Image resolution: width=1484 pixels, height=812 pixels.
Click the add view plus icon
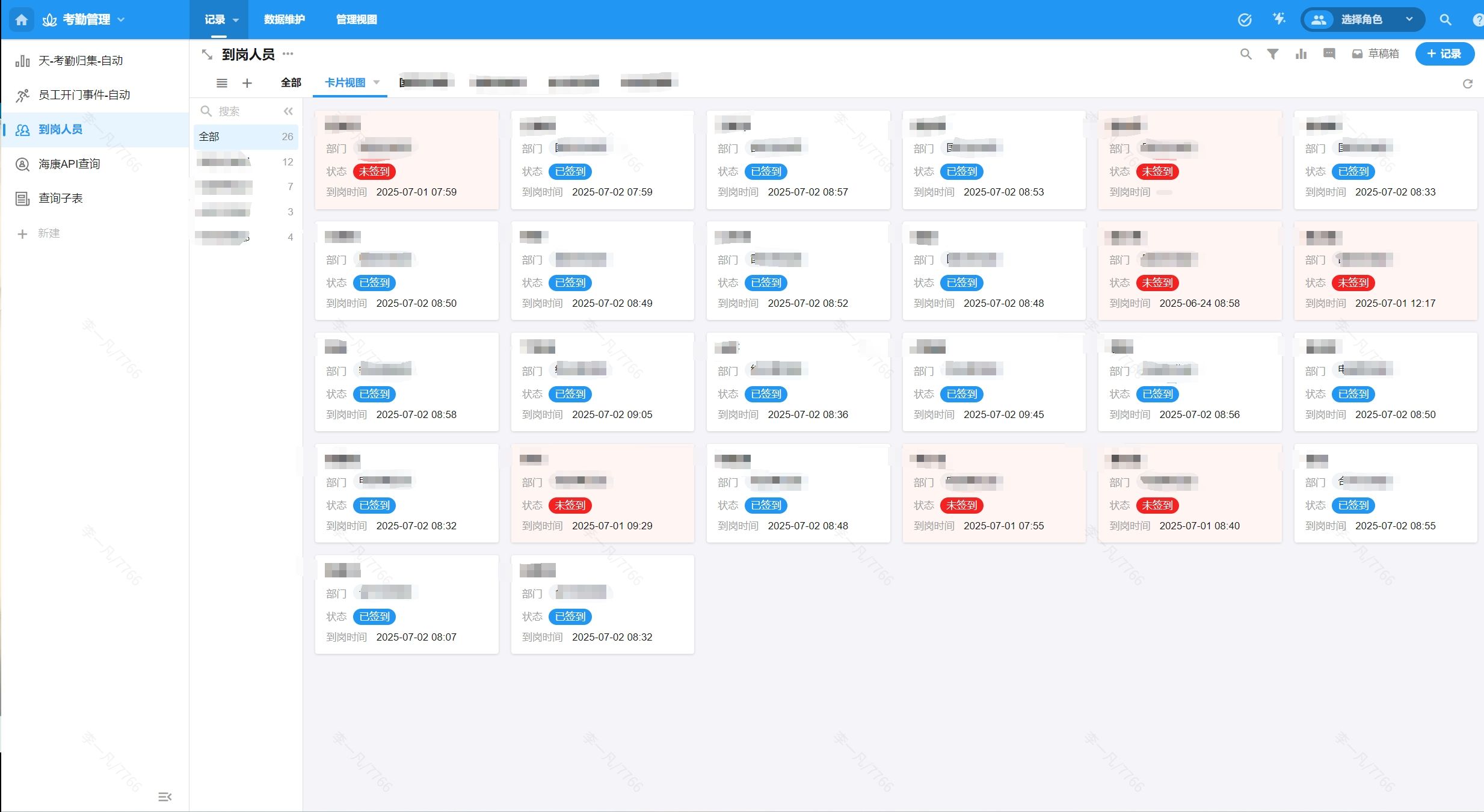247,83
